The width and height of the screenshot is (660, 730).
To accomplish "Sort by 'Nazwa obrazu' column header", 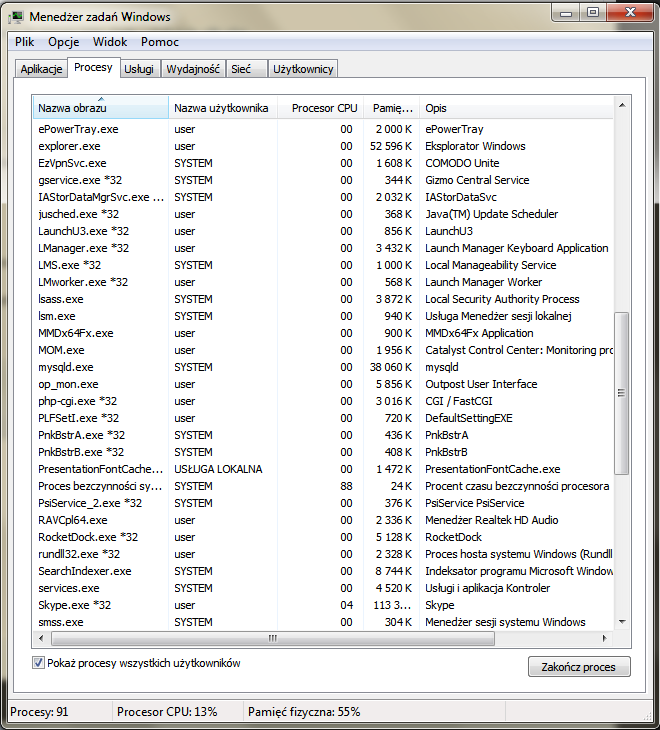I will (x=101, y=108).
